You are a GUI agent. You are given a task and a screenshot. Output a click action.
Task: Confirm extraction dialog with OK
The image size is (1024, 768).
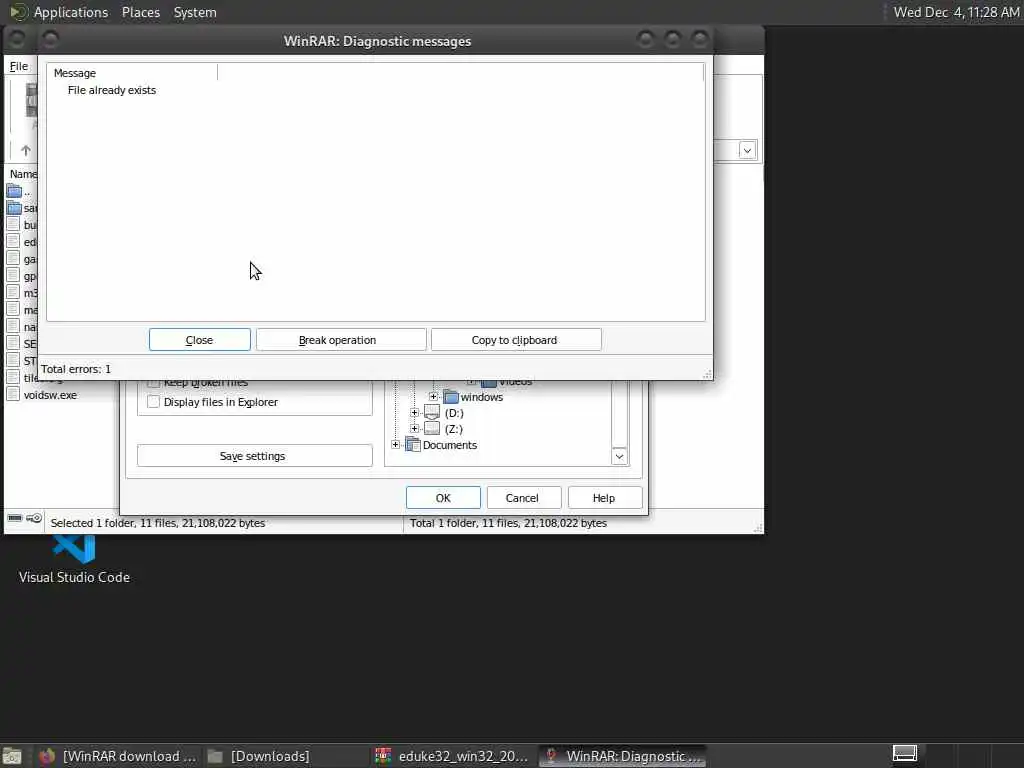(x=443, y=498)
